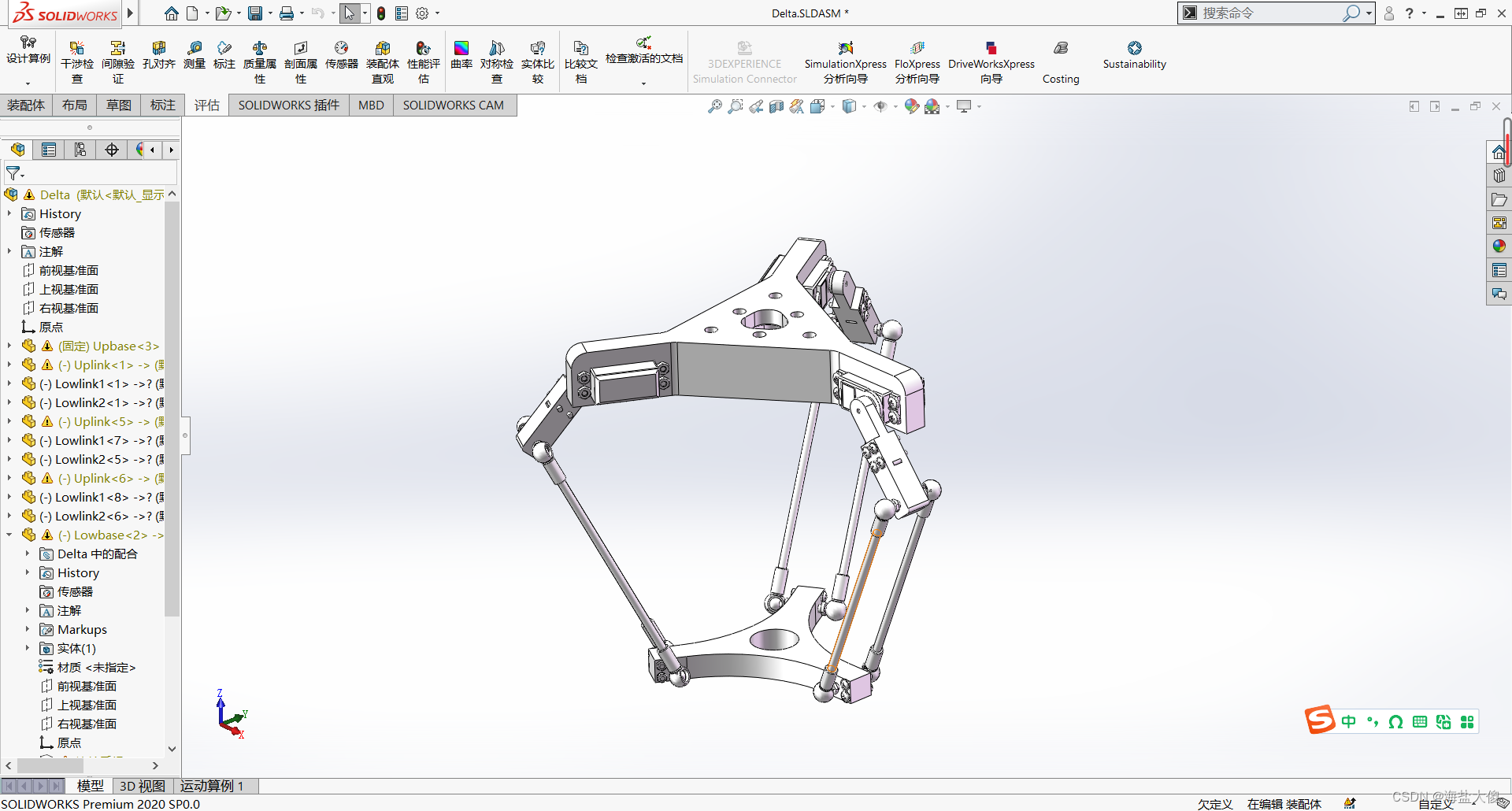Click the 搜索命令 search field
The image size is (1512, 811).
1269,13
